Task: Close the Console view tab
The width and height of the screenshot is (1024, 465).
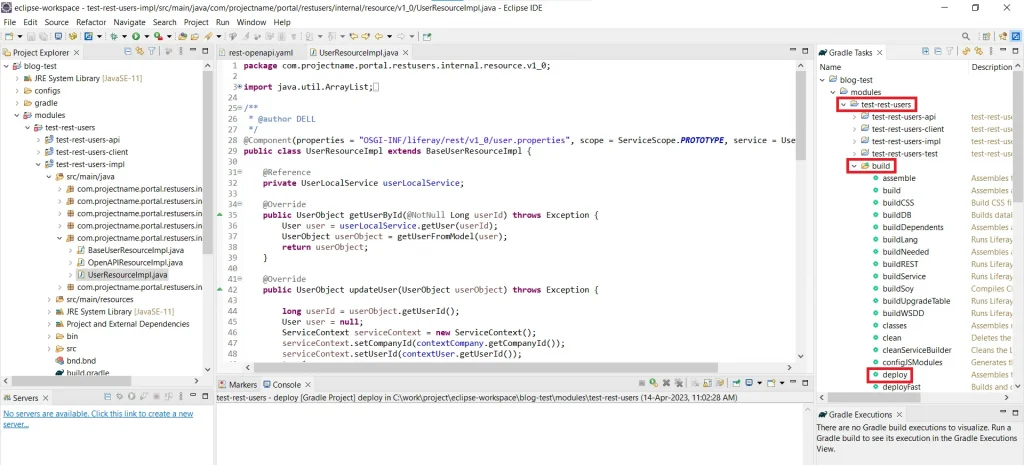Action: click(x=307, y=385)
